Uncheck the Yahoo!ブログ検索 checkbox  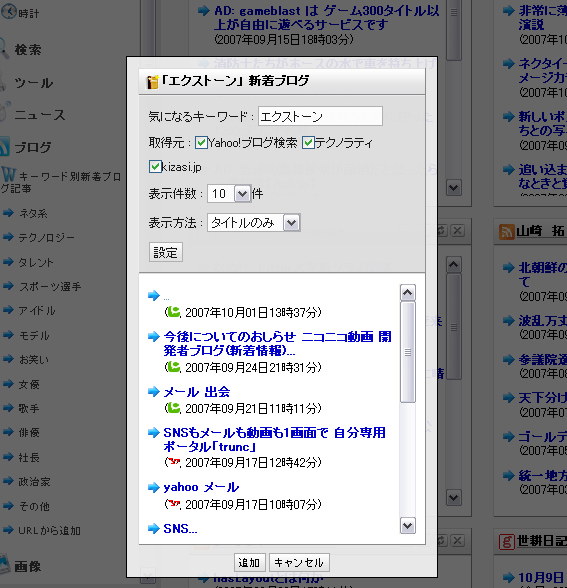pyautogui.click(x=201, y=143)
